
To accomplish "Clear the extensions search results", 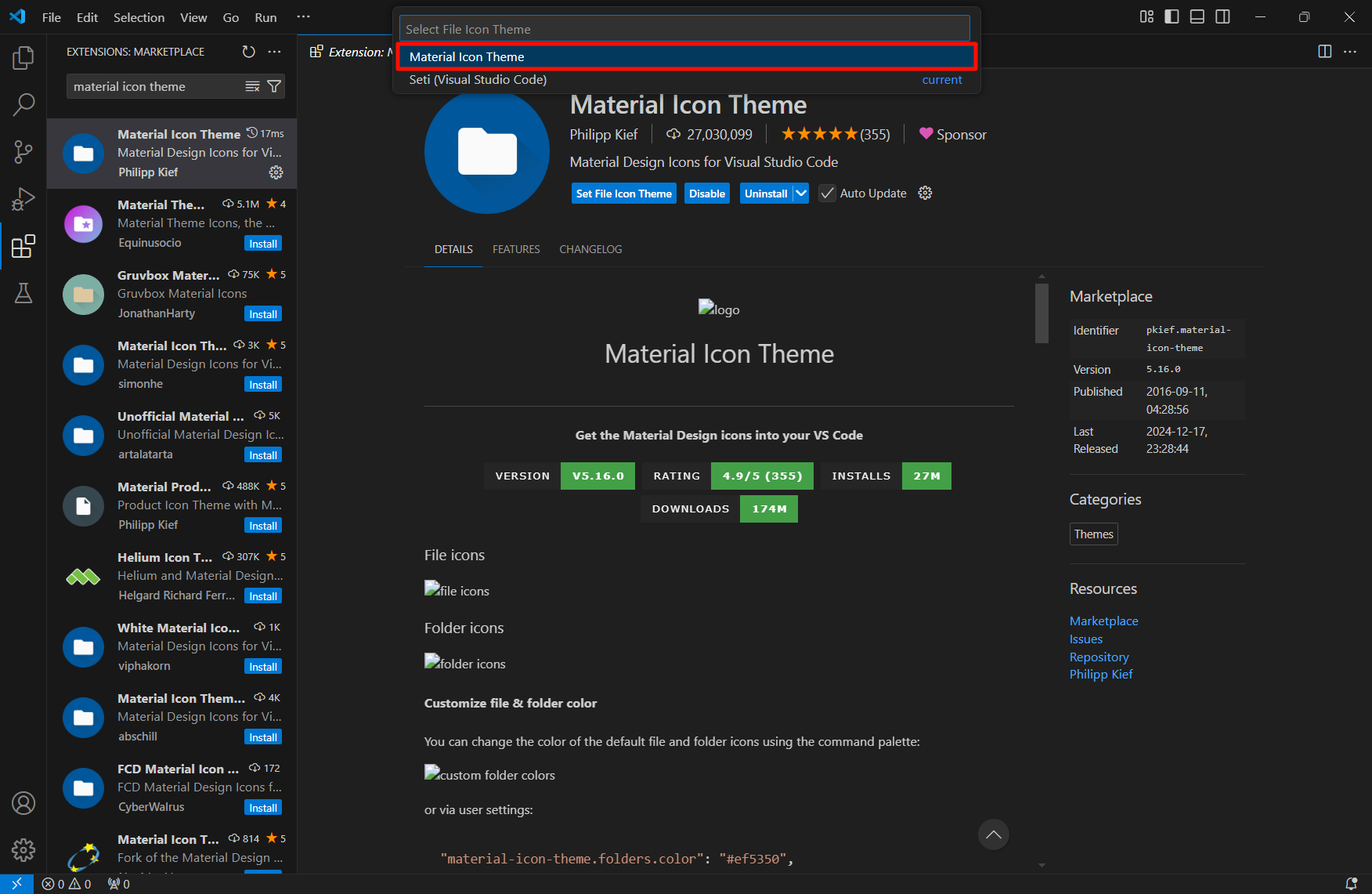I will (252, 86).
